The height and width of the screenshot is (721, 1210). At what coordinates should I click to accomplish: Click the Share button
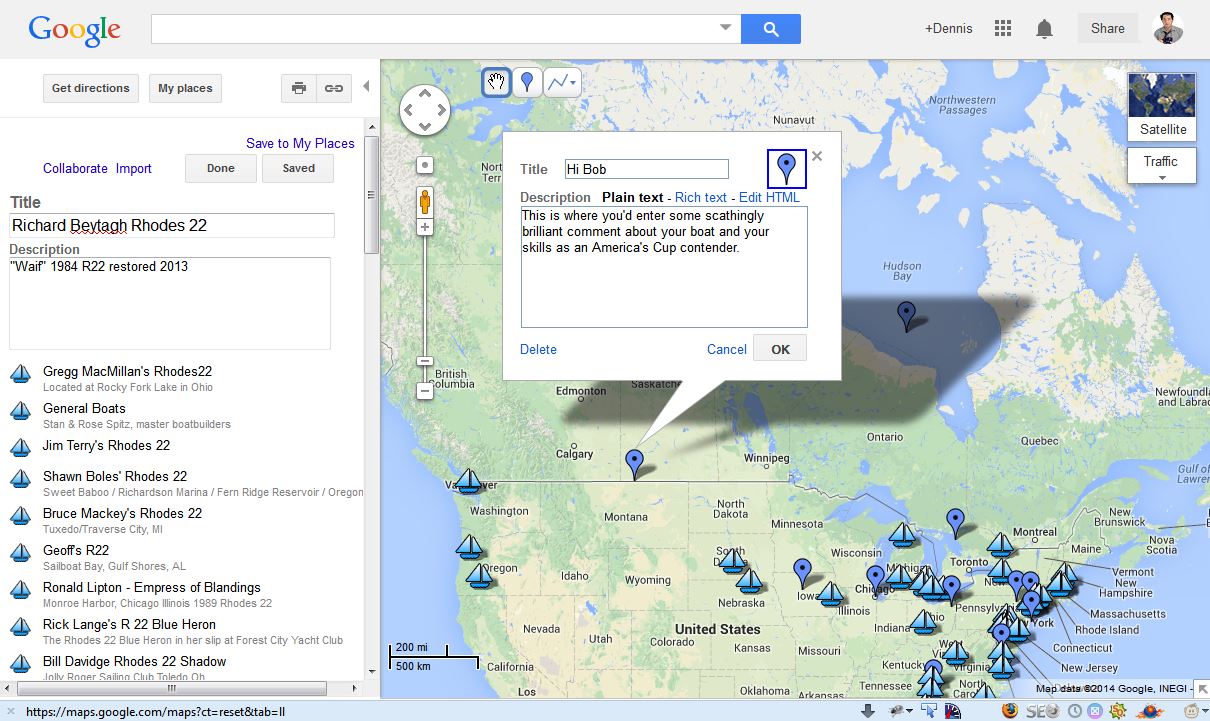click(1108, 29)
